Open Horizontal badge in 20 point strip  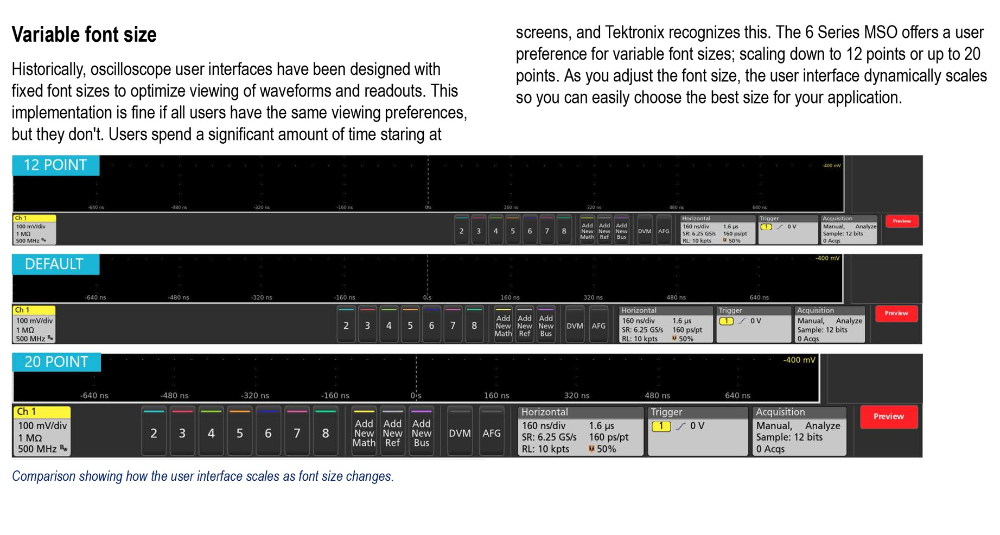click(x=580, y=431)
